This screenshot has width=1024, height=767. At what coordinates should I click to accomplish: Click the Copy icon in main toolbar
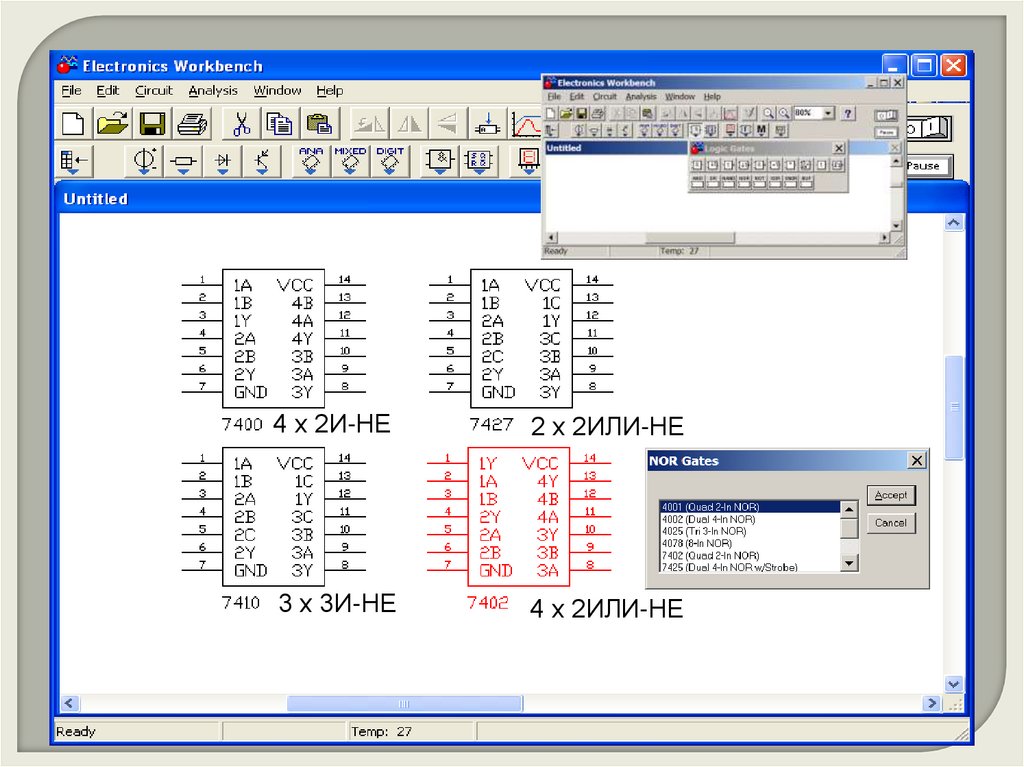[x=279, y=123]
